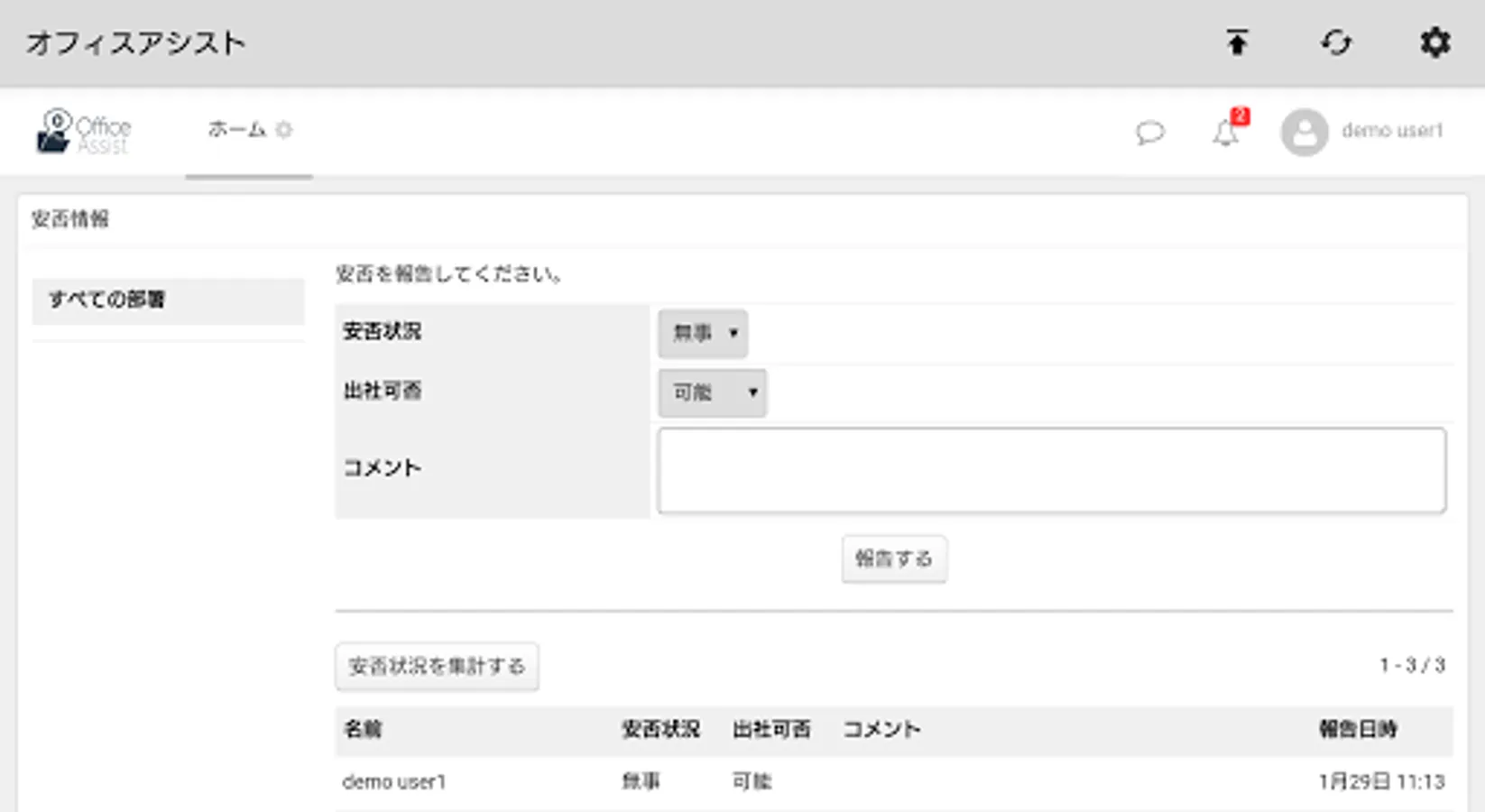
Task: Select the ホーム tab
Action: coord(236,130)
